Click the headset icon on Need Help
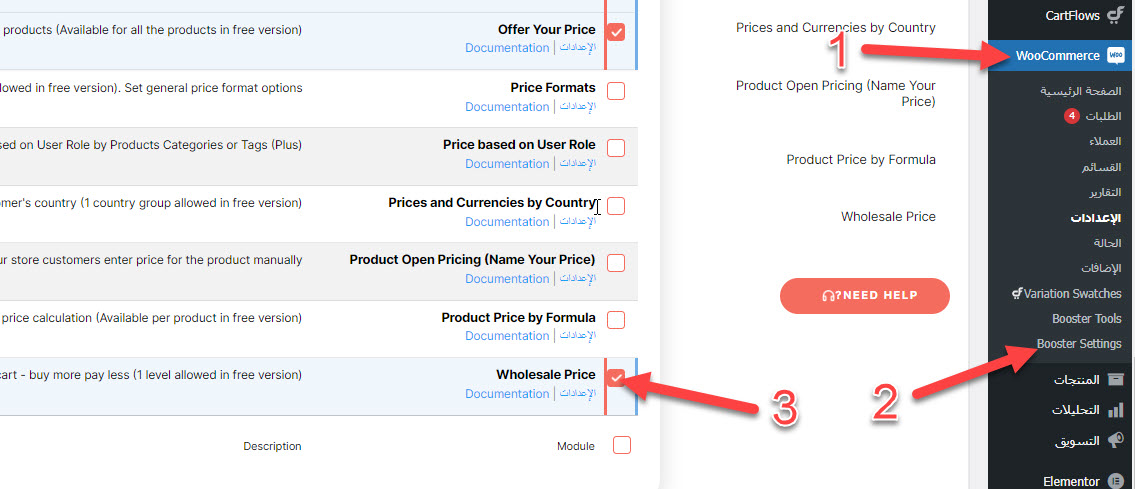 tap(828, 295)
